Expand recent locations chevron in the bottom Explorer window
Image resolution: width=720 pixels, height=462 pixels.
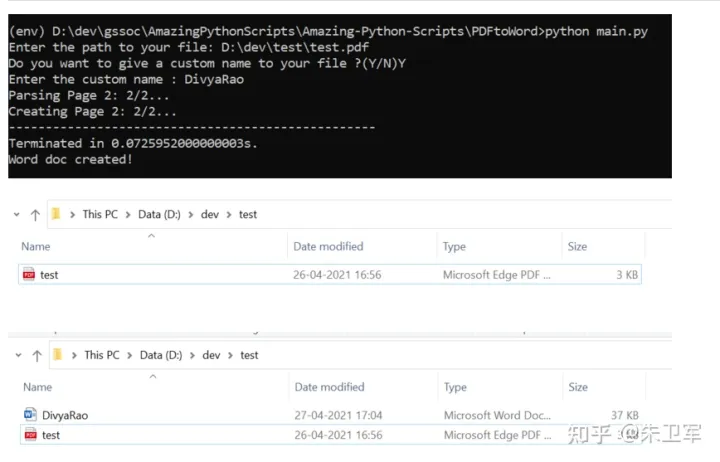18,355
